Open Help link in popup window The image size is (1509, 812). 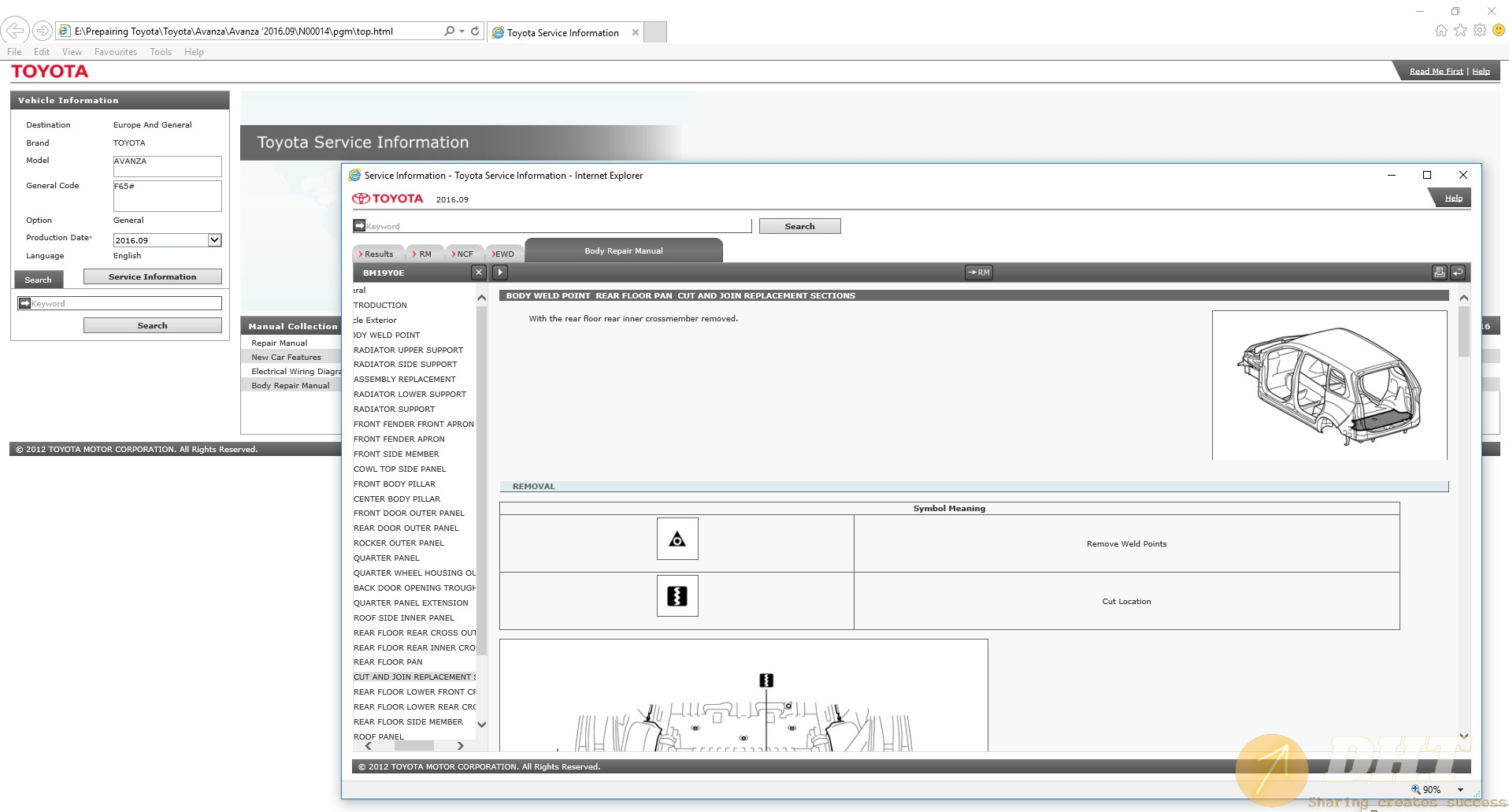1453,198
